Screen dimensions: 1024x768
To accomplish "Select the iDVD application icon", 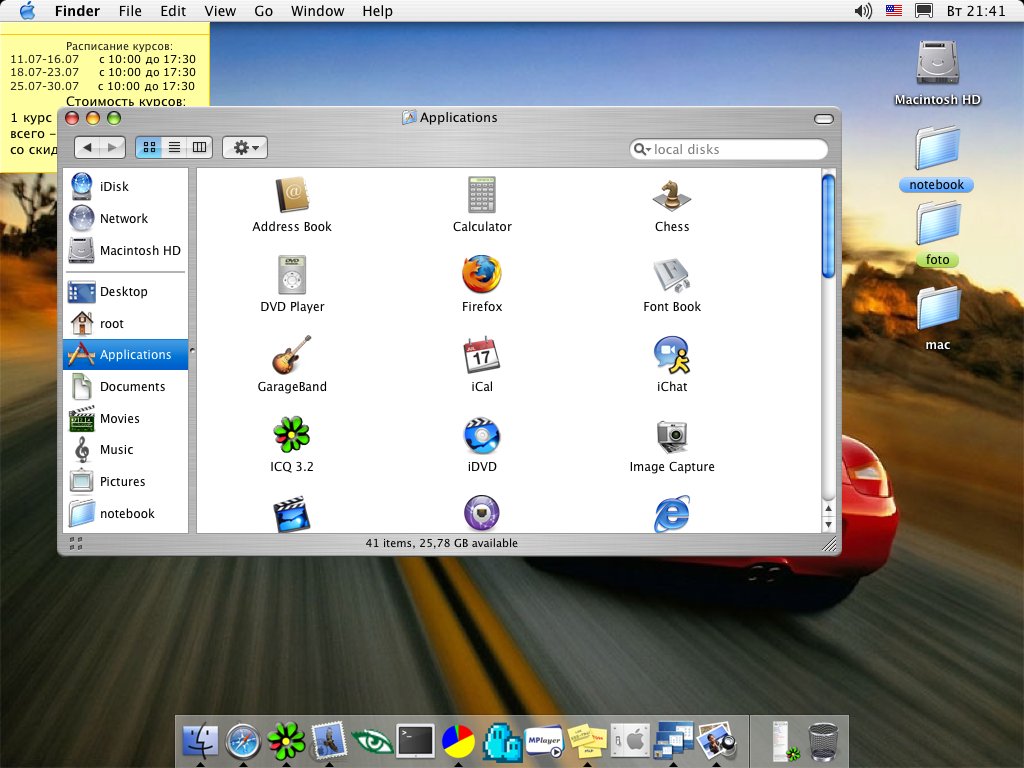I will [482, 435].
